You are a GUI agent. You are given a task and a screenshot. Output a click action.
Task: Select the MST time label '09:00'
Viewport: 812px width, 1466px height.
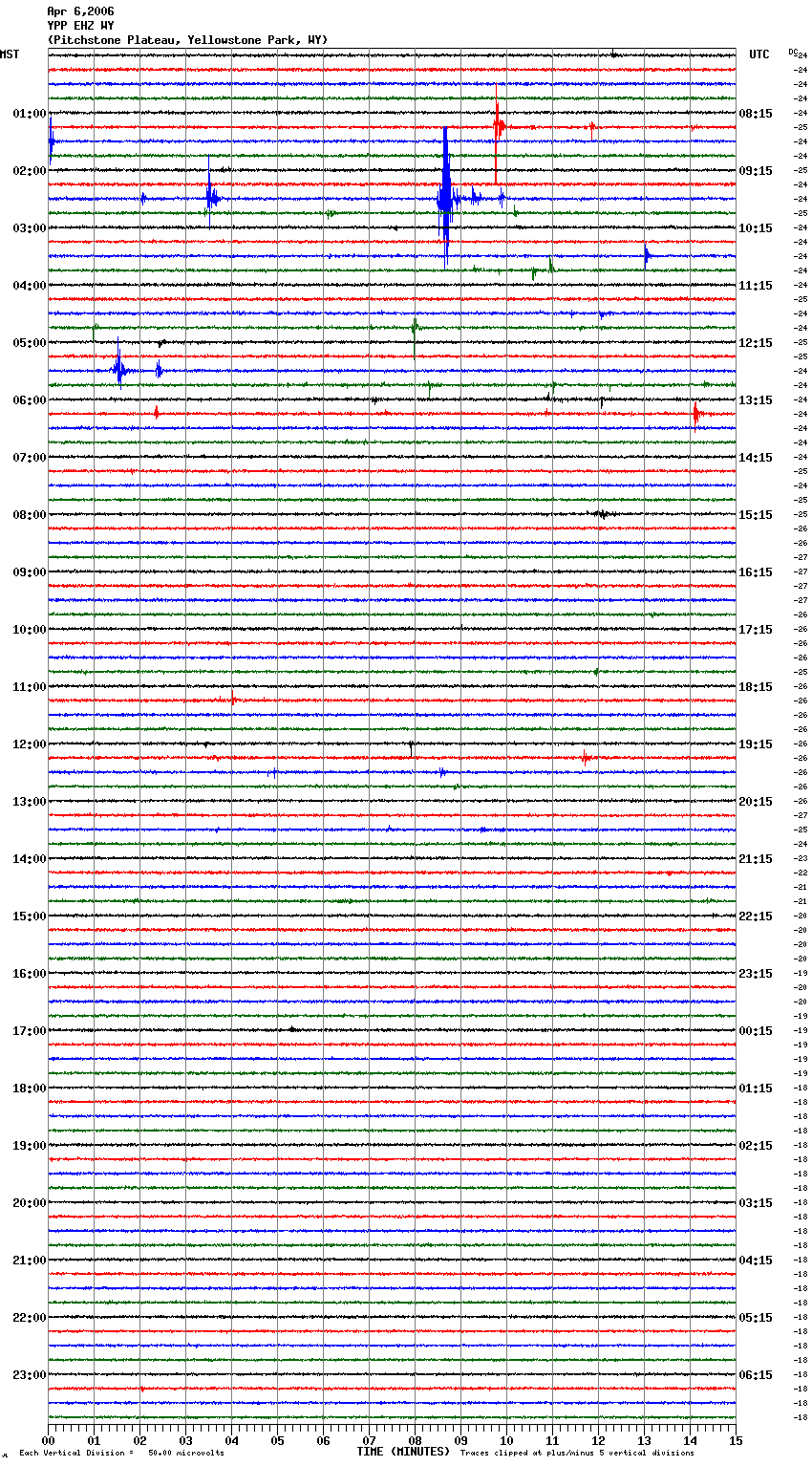[30, 572]
